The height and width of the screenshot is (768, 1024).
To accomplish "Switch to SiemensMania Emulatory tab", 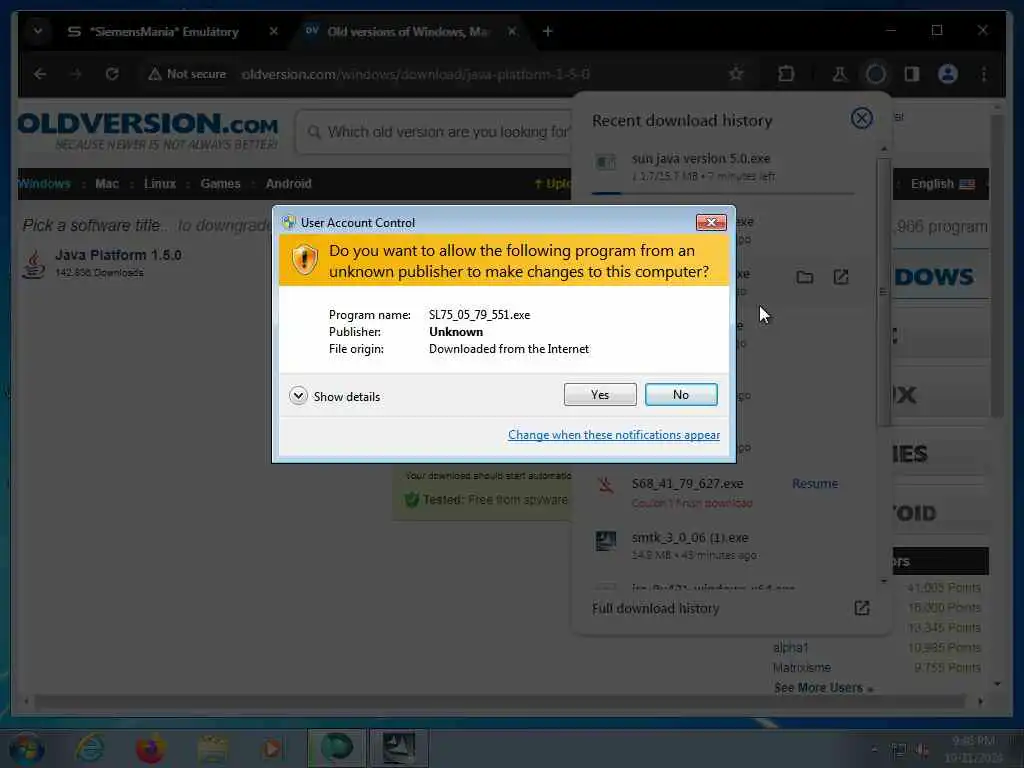I will pos(166,31).
